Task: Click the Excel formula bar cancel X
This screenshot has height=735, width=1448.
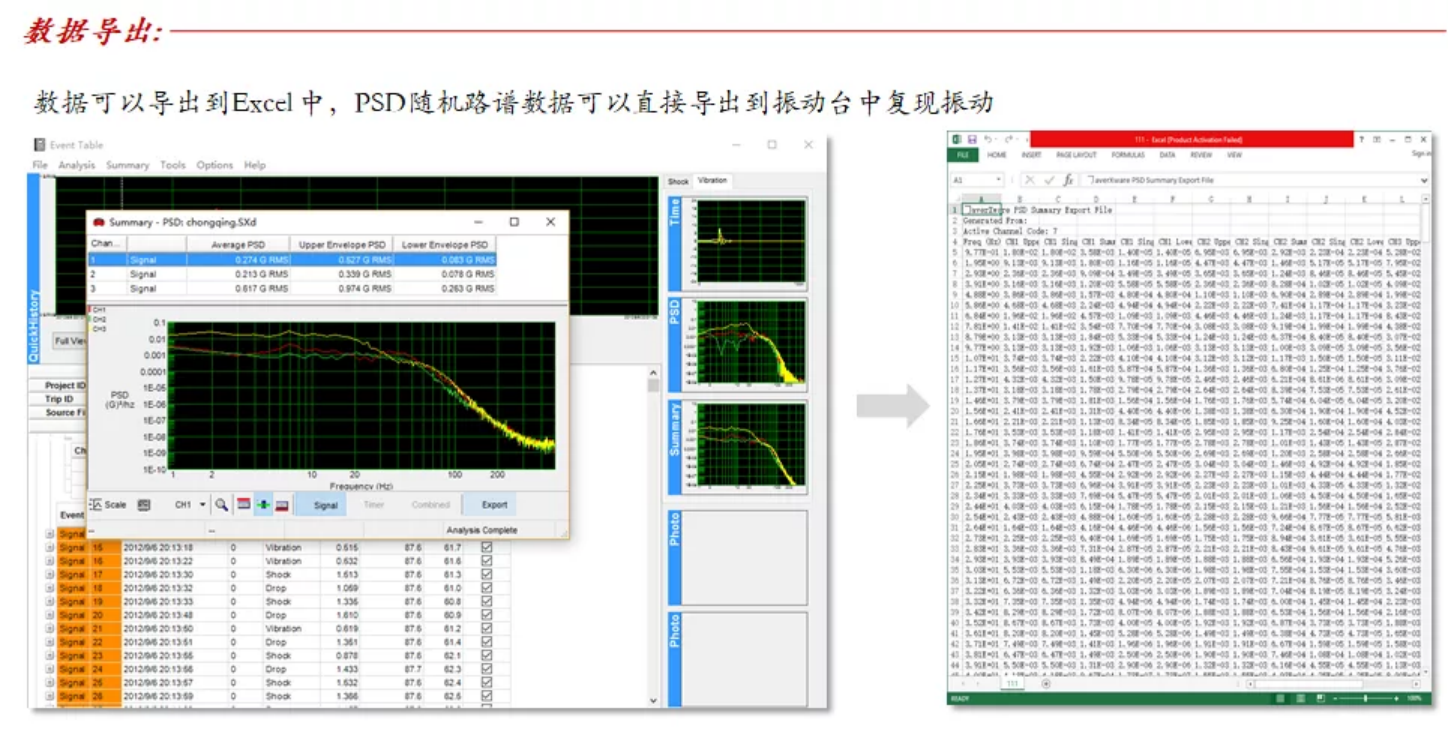Action: tap(1030, 180)
